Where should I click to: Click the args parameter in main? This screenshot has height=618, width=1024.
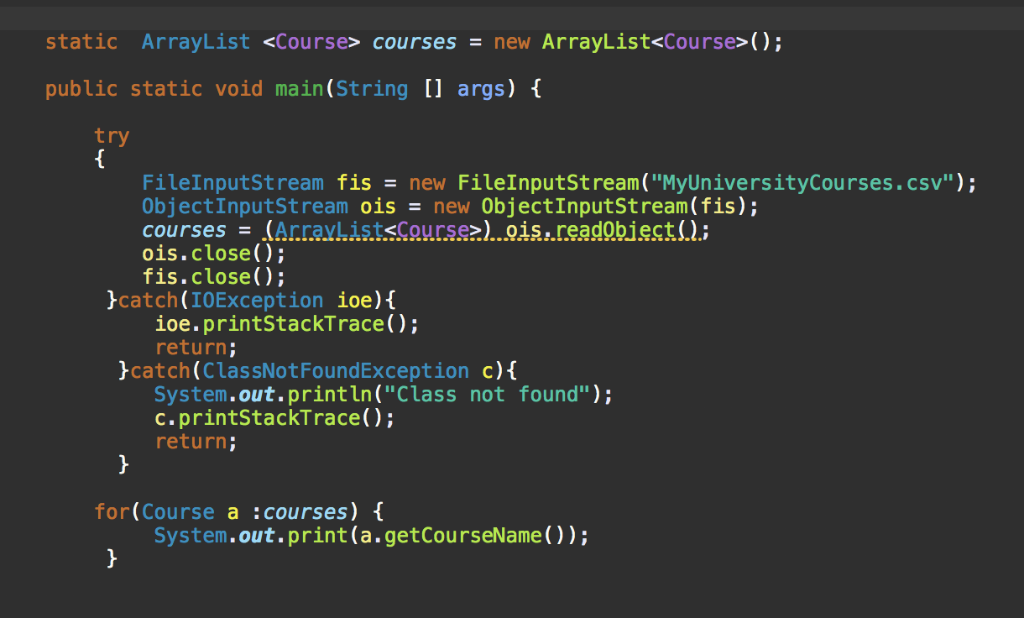(x=481, y=89)
